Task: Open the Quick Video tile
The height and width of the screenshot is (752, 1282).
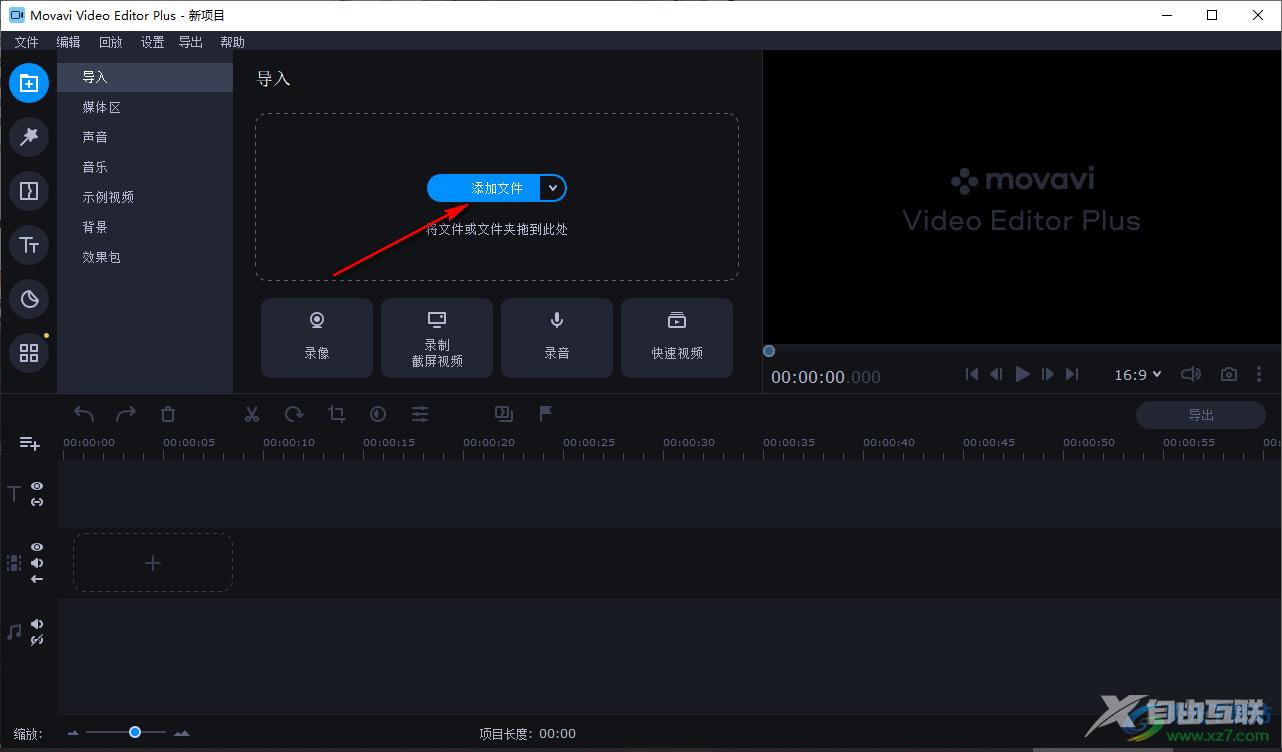Action: point(677,338)
